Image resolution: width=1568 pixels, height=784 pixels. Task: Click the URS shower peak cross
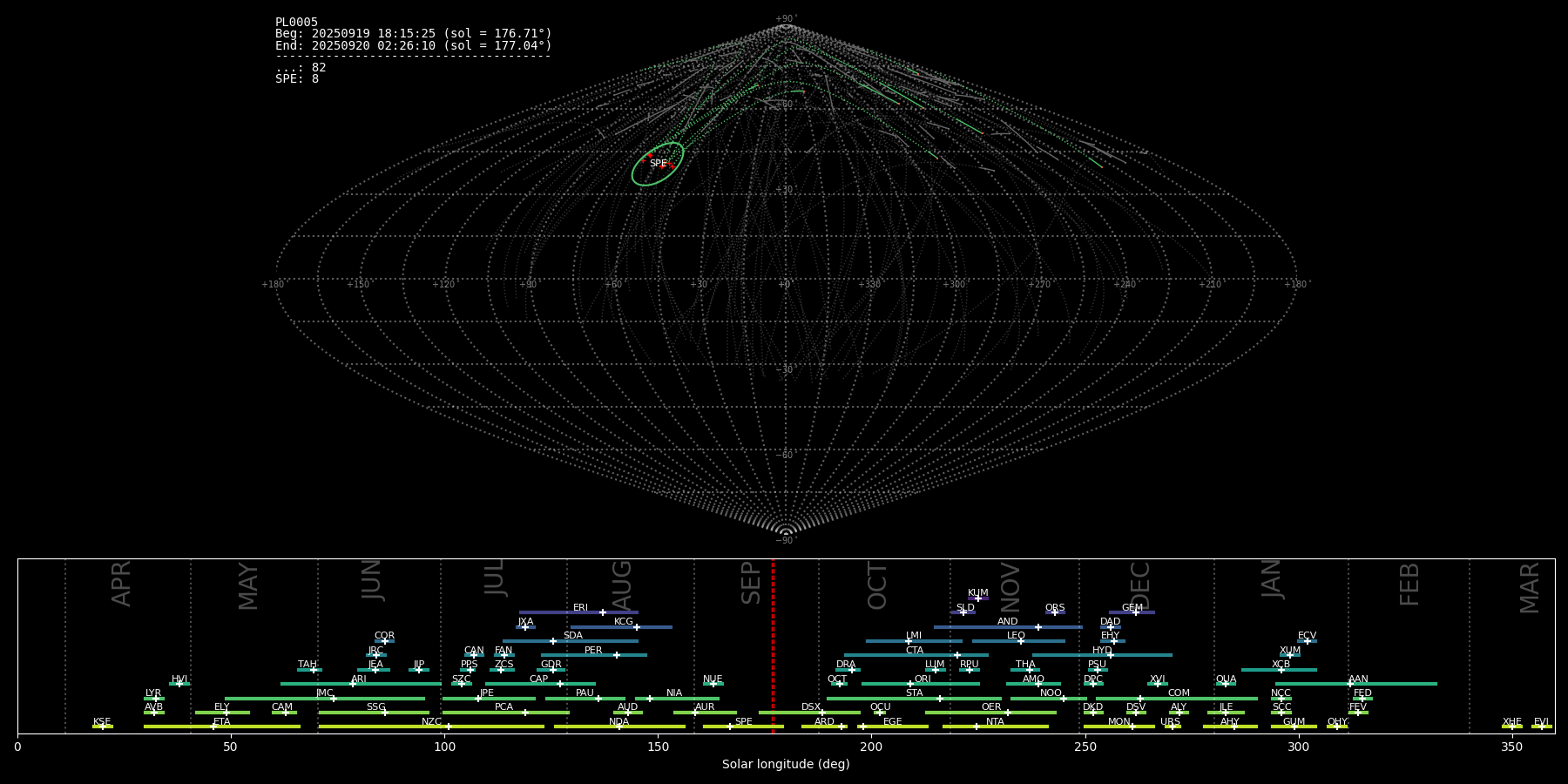point(1172,727)
